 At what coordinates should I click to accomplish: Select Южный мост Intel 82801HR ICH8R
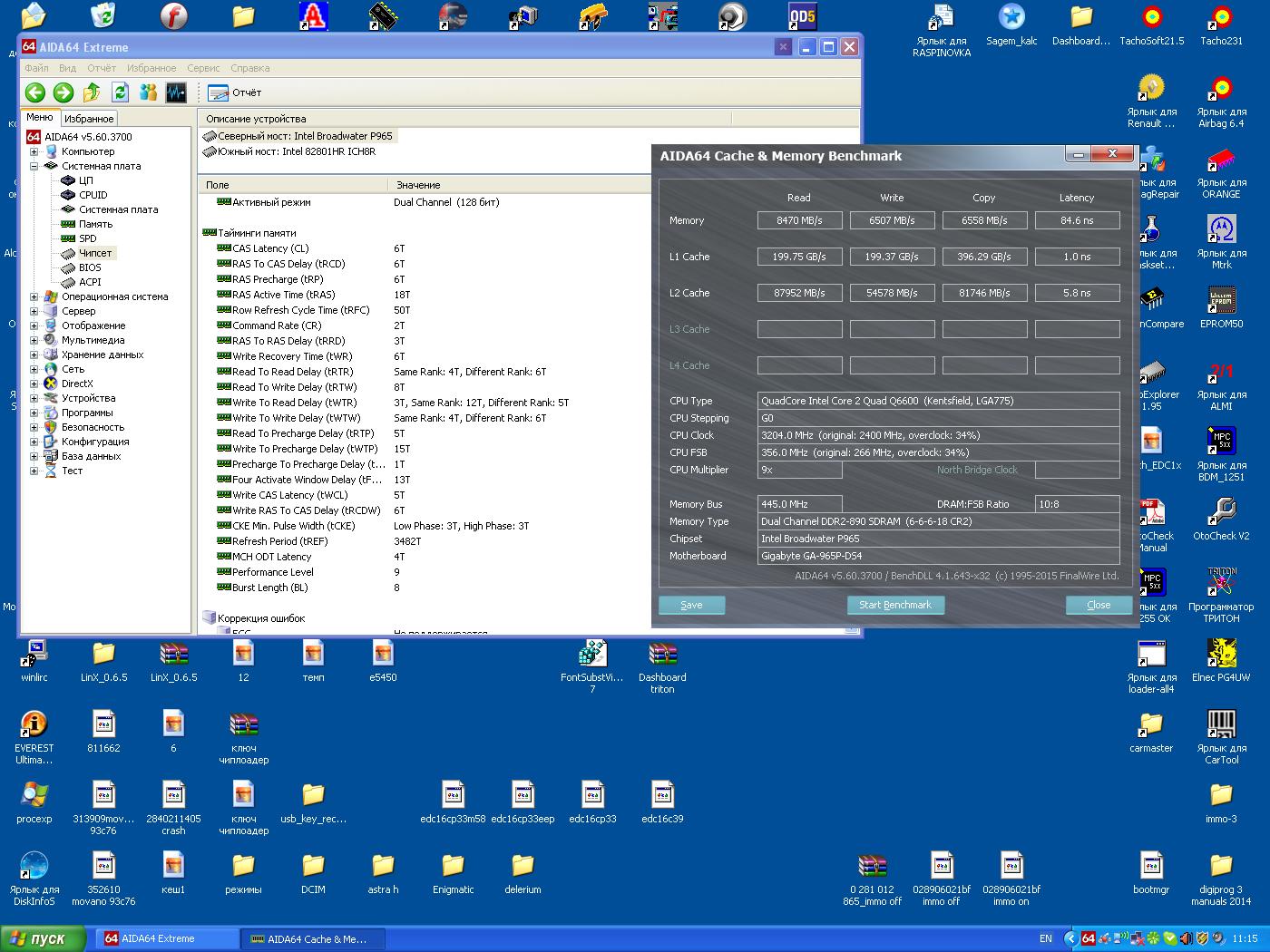pos(296,151)
